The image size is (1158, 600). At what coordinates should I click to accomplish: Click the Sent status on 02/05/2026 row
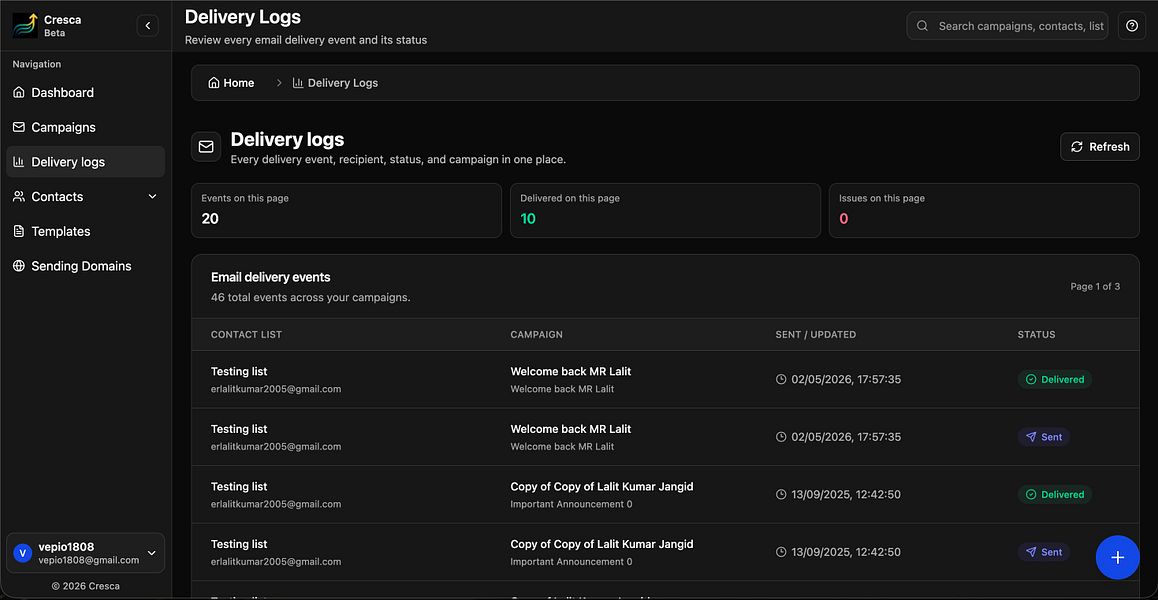pos(1044,437)
